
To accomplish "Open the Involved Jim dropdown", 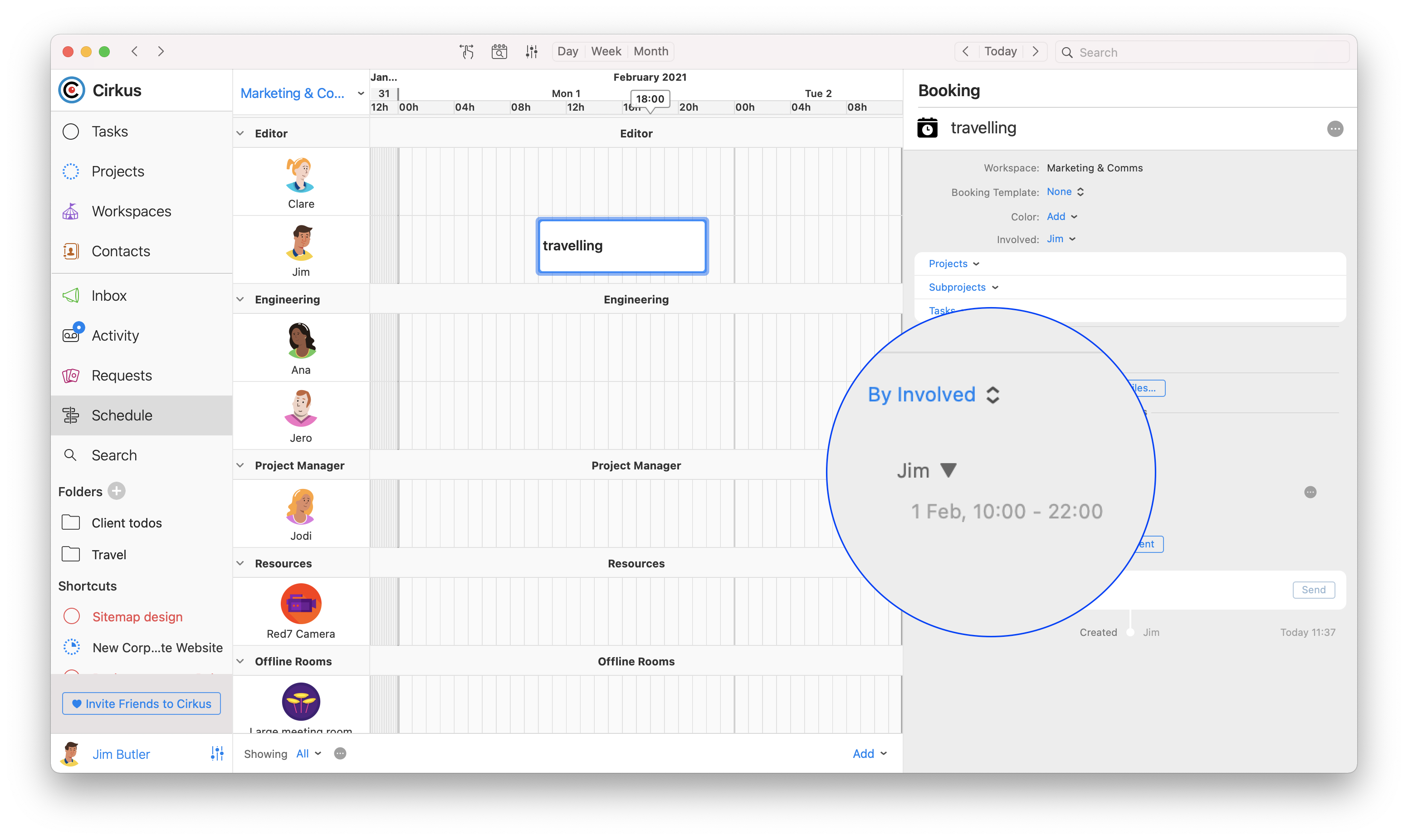I will coord(1061,239).
